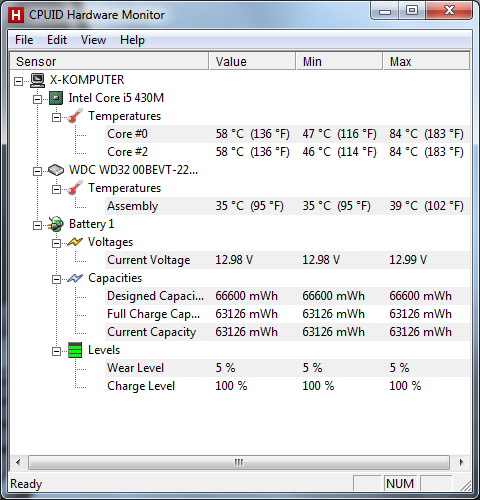Collapse the Levels group expander

coord(57,351)
